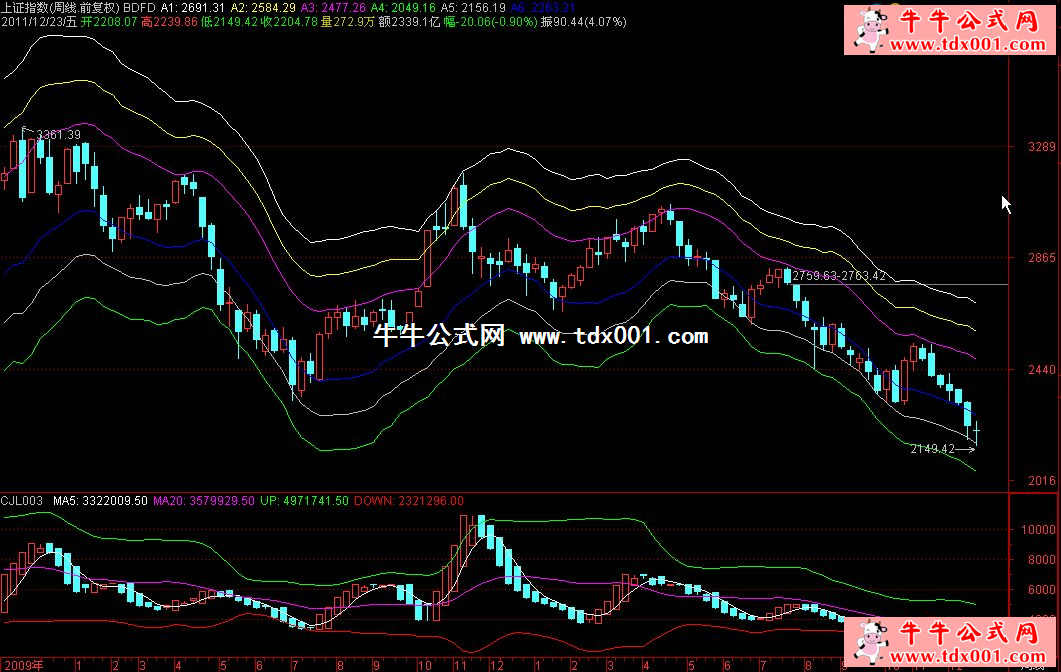Click the green A4: 2049.16 value

403,8
